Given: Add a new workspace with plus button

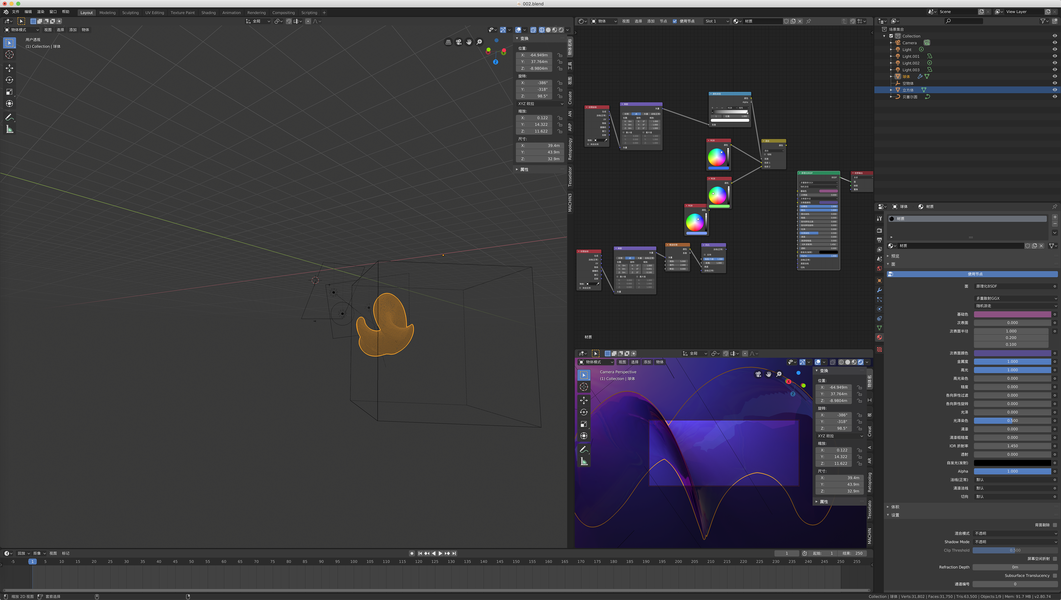Looking at the screenshot, I should click(x=324, y=12).
